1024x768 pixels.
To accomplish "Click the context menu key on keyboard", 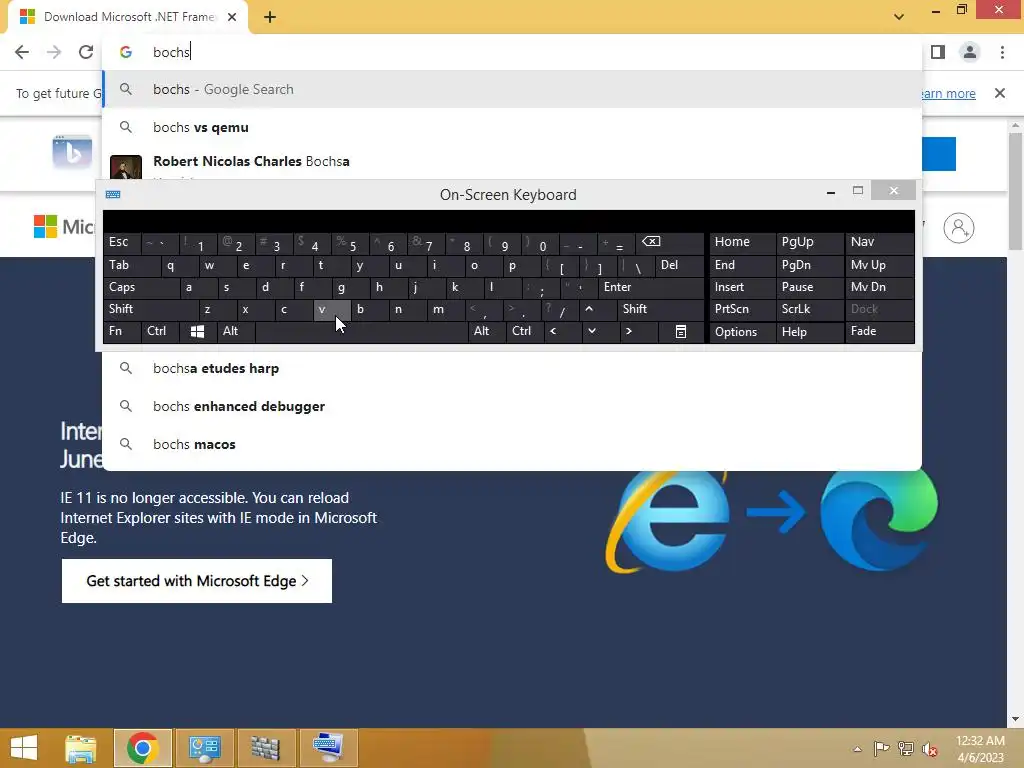I will click(x=680, y=332).
